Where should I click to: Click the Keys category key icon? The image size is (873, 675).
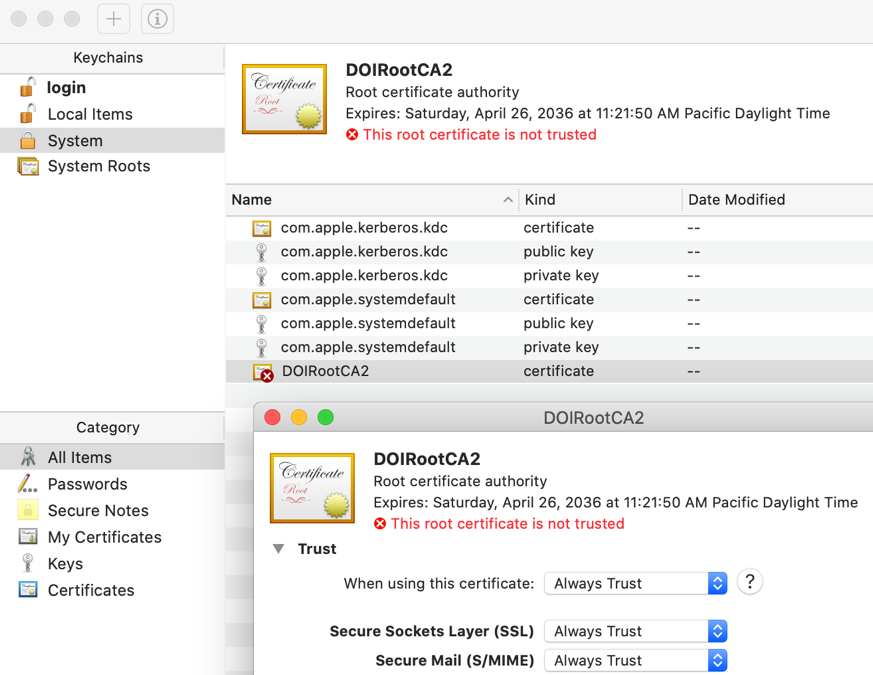click(27, 563)
